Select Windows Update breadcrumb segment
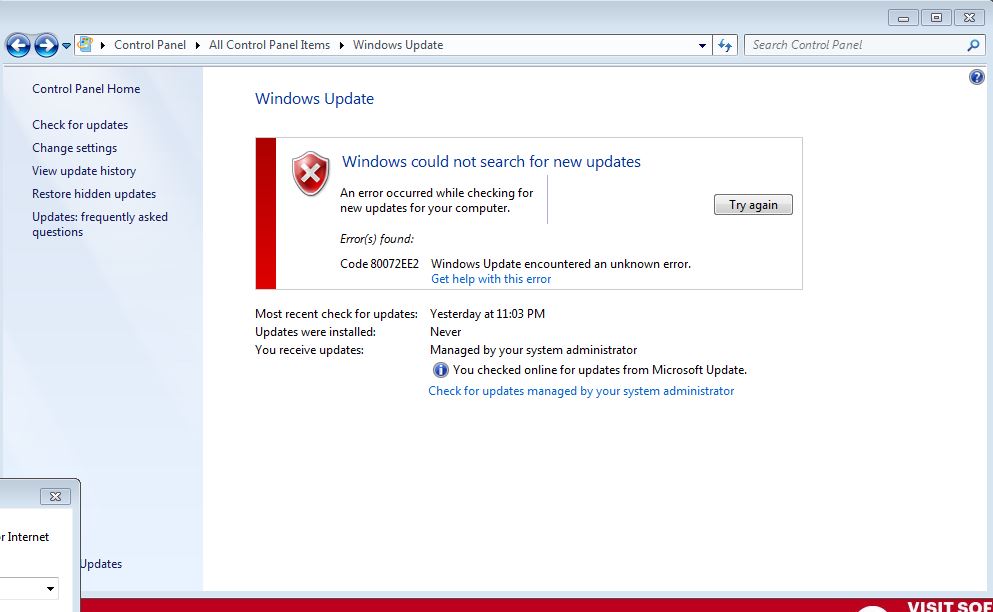Image resolution: width=993 pixels, height=612 pixels. click(x=398, y=45)
